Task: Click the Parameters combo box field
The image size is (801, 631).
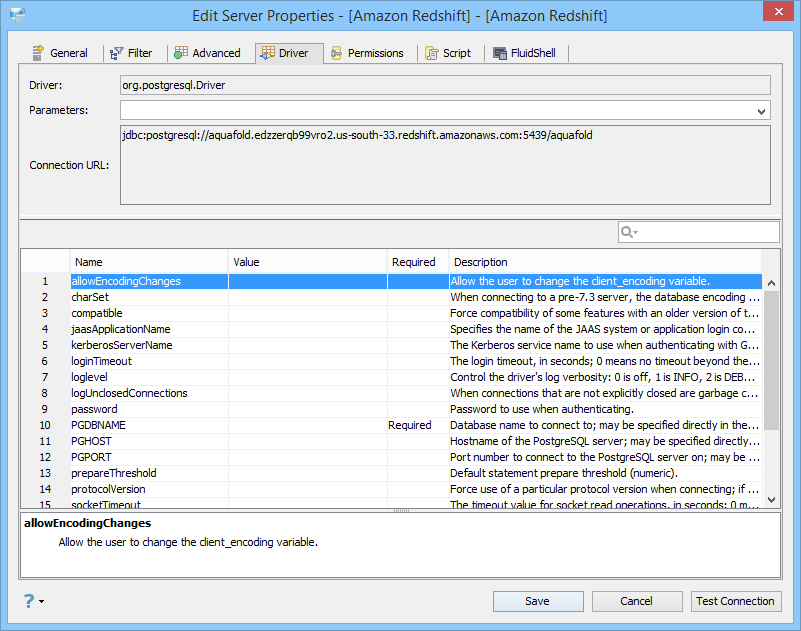Action: [x=445, y=110]
